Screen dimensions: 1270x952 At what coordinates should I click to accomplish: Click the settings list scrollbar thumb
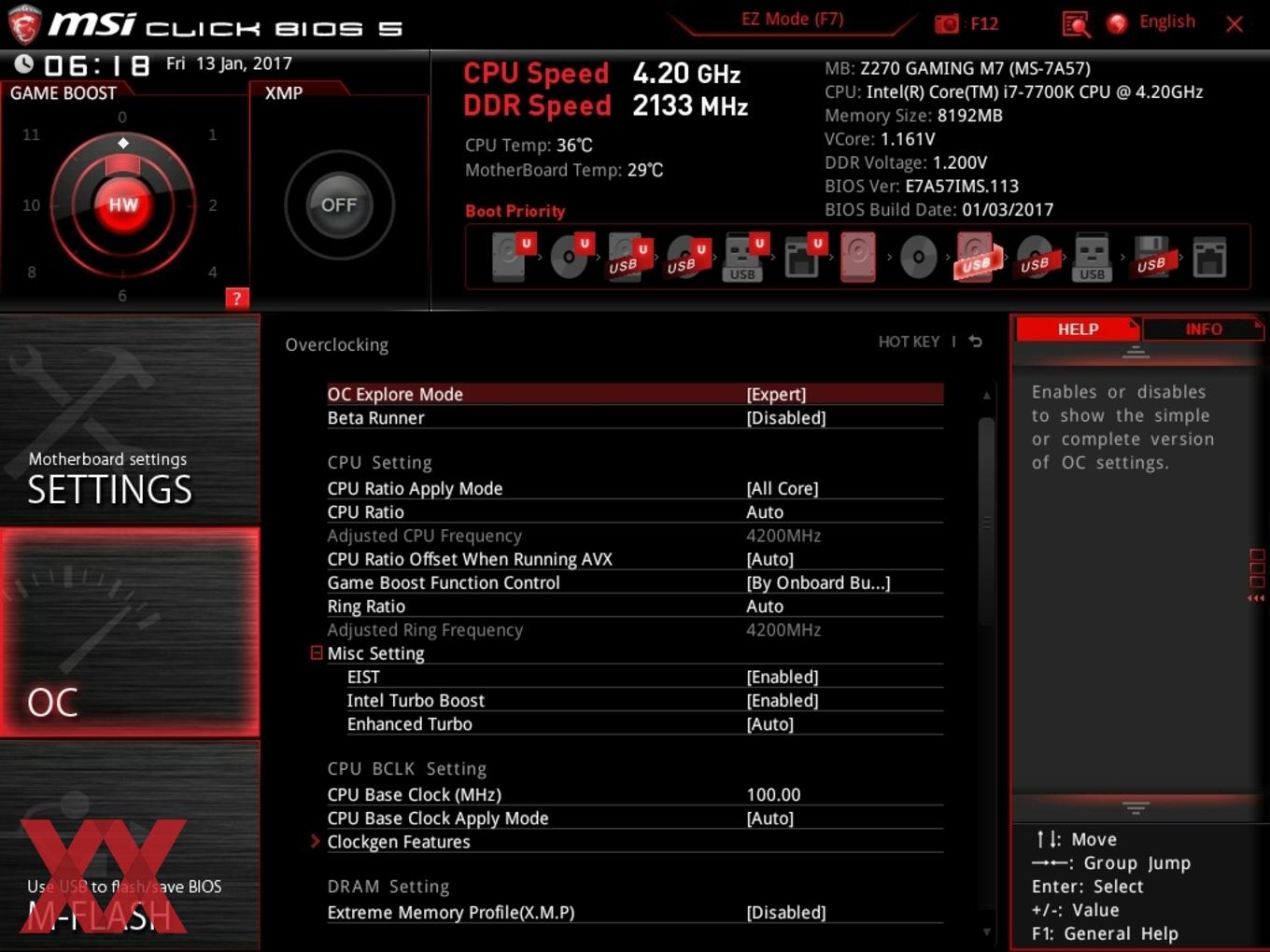(986, 523)
